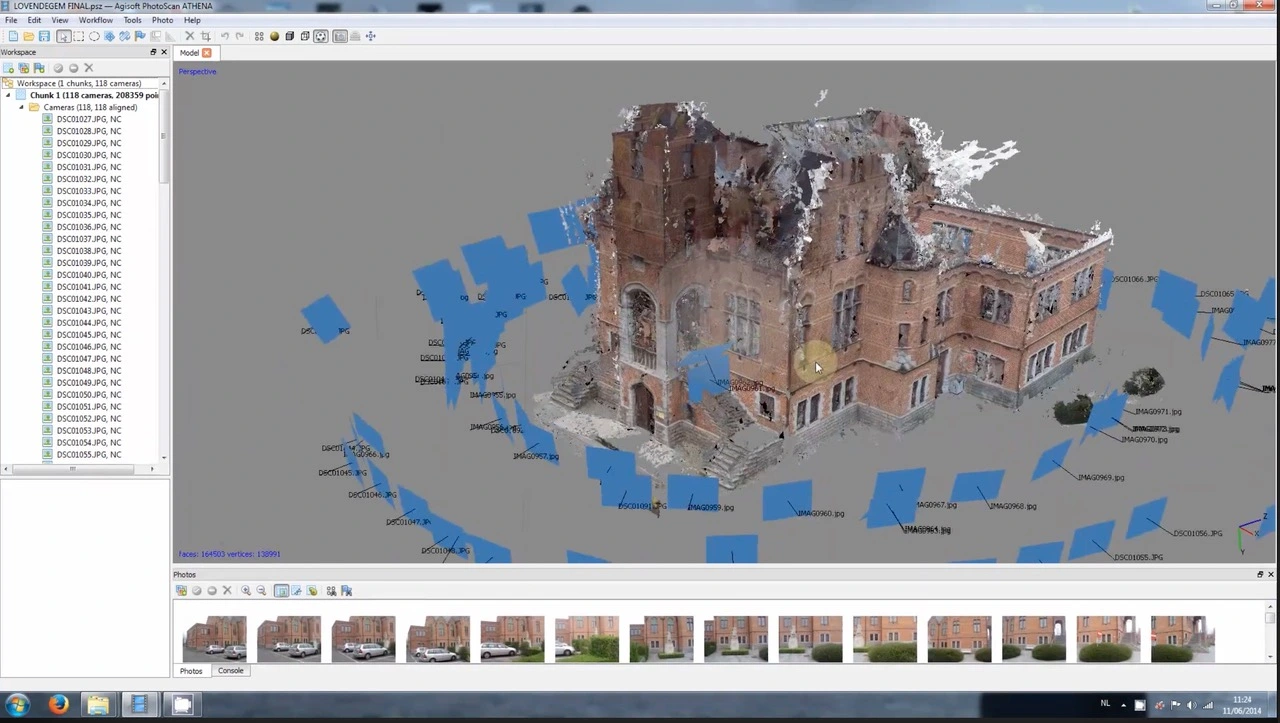Show hidden system tray icons
This screenshot has width=1280, height=723.
point(1123,704)
